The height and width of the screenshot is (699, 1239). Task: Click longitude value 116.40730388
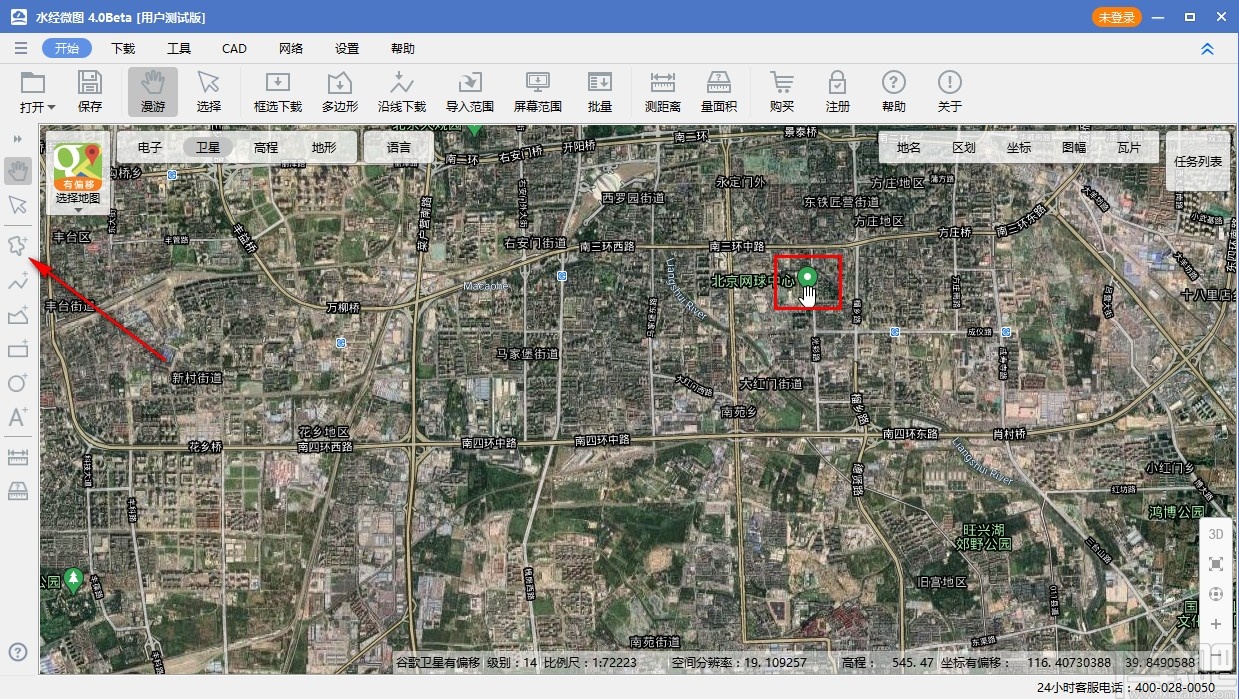click(1069, 663)
